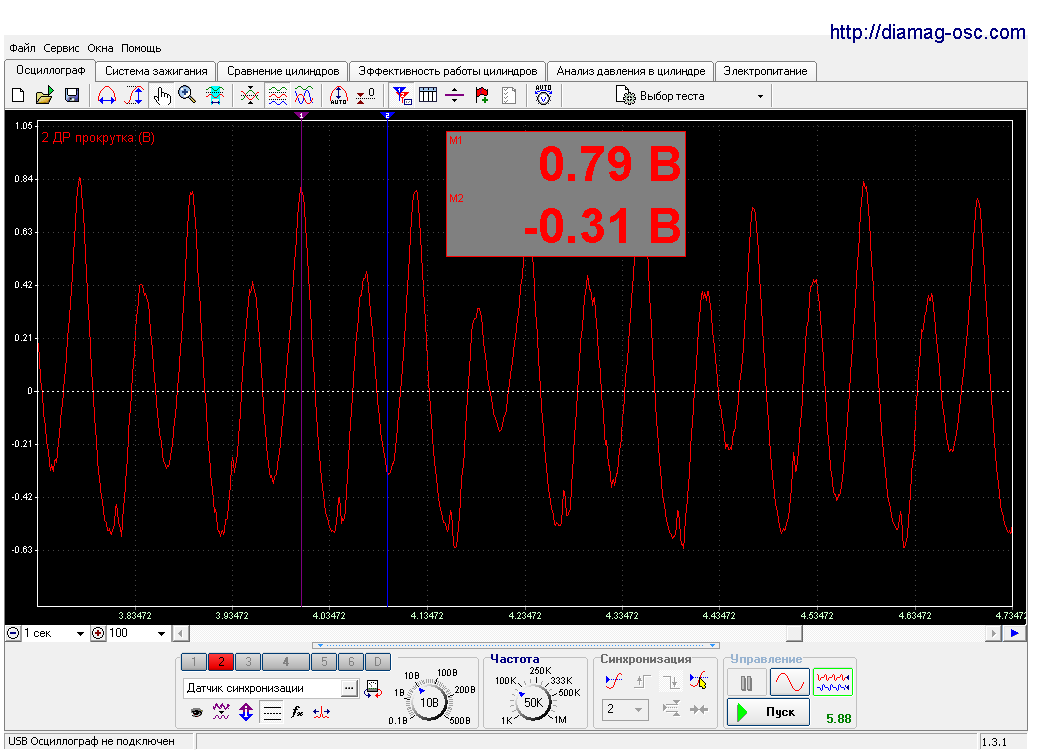This screenshot has width=1040, height=754.
Task: Select vertical stretch tool in toolbar
Action: (135, 95)
